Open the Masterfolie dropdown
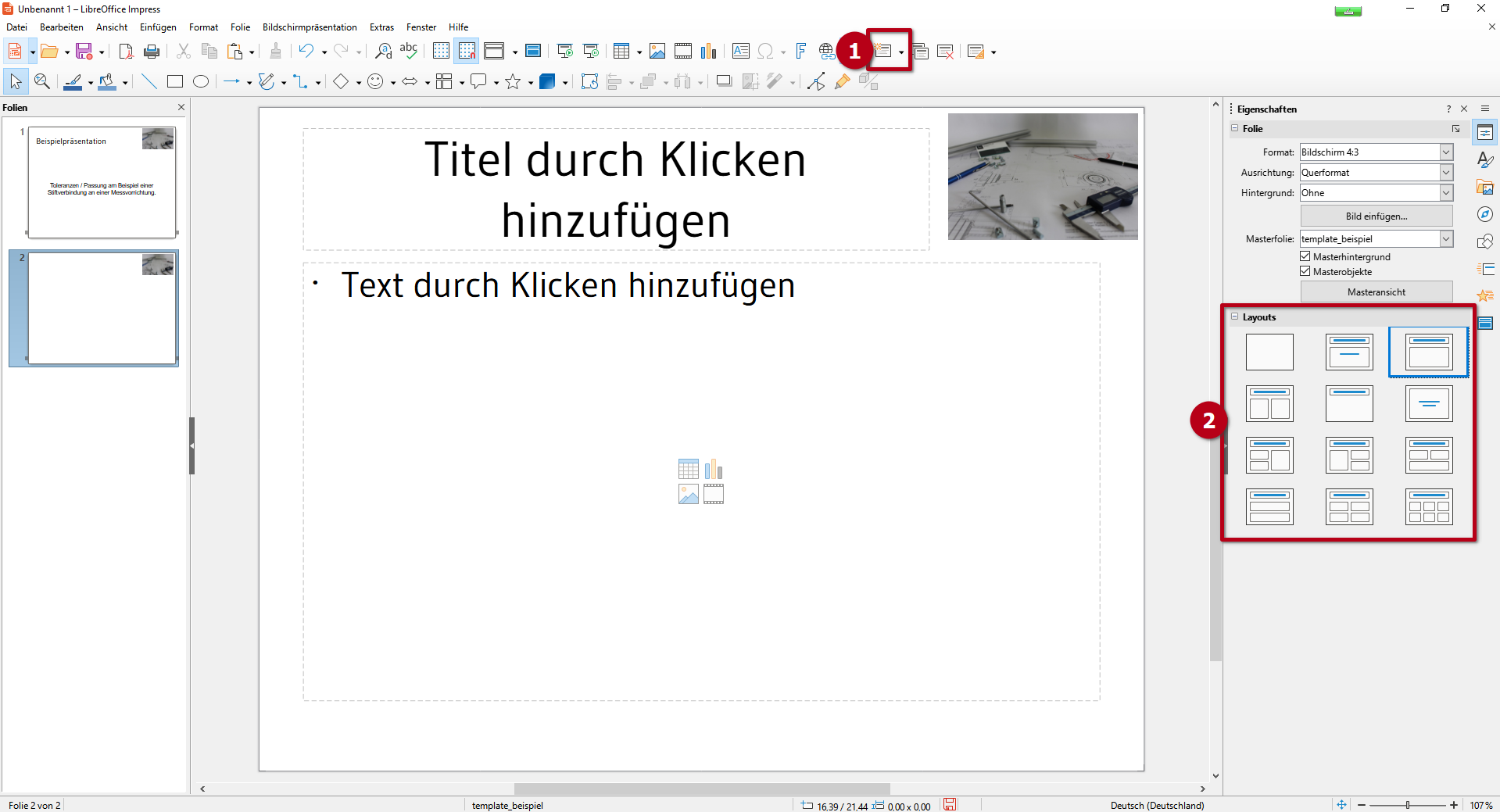 pyautogui.click(x=1446, y=238)
